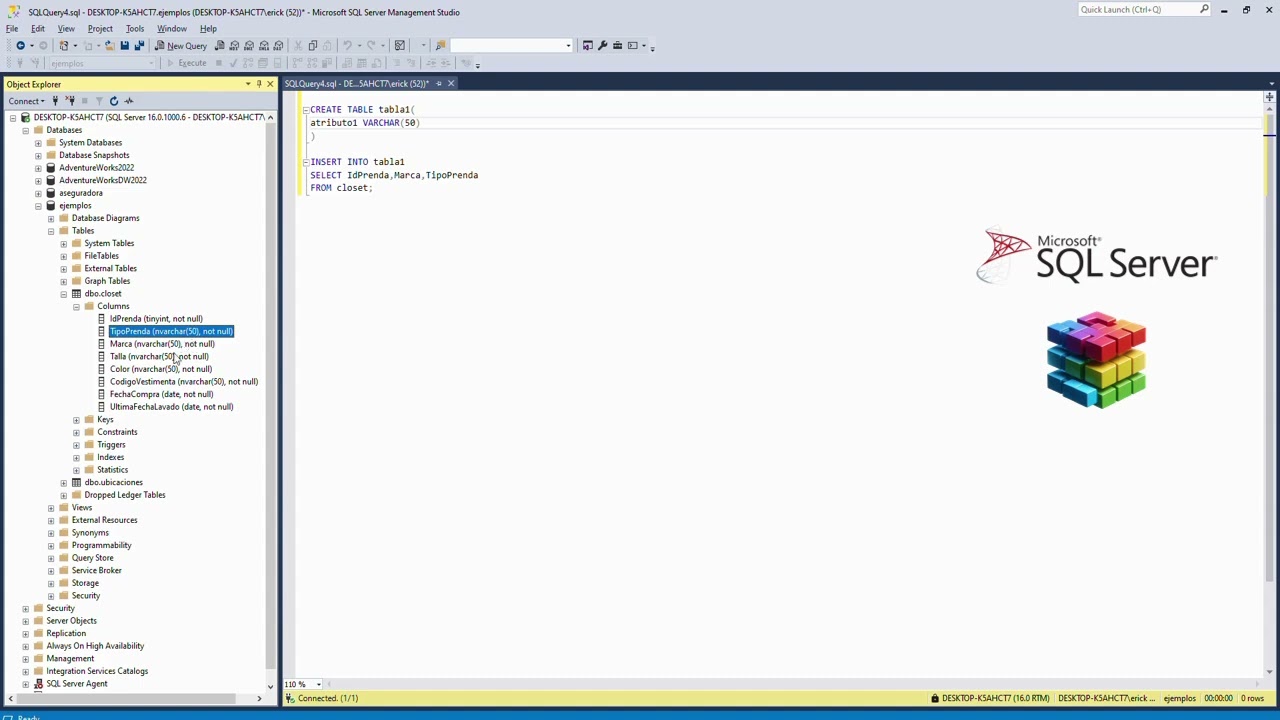Open the View menu
The height and width of the screenshot is (720, 1280).
pos(66,28)
